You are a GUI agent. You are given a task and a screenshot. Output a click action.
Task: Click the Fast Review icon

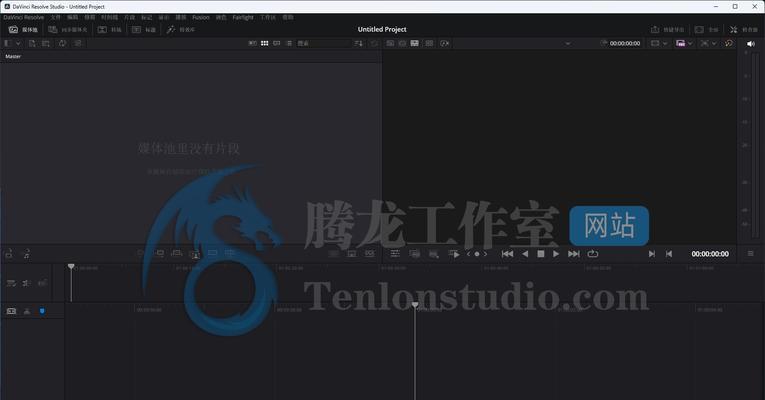pos(444,43)
